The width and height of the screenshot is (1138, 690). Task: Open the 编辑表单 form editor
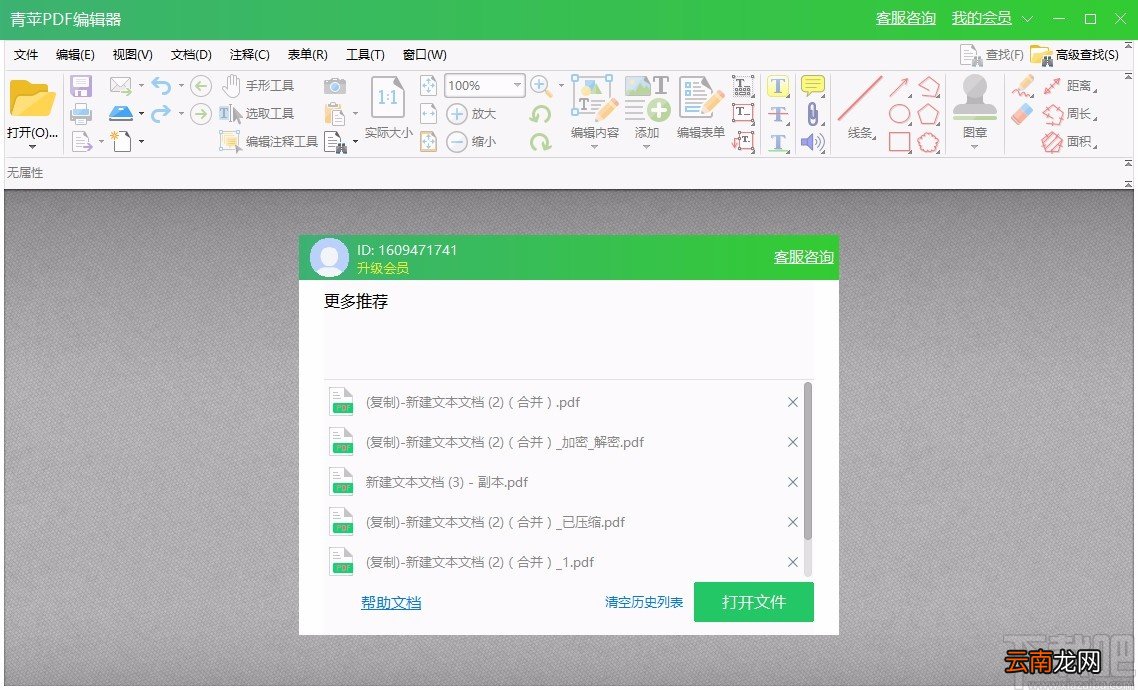click(700, 107)
